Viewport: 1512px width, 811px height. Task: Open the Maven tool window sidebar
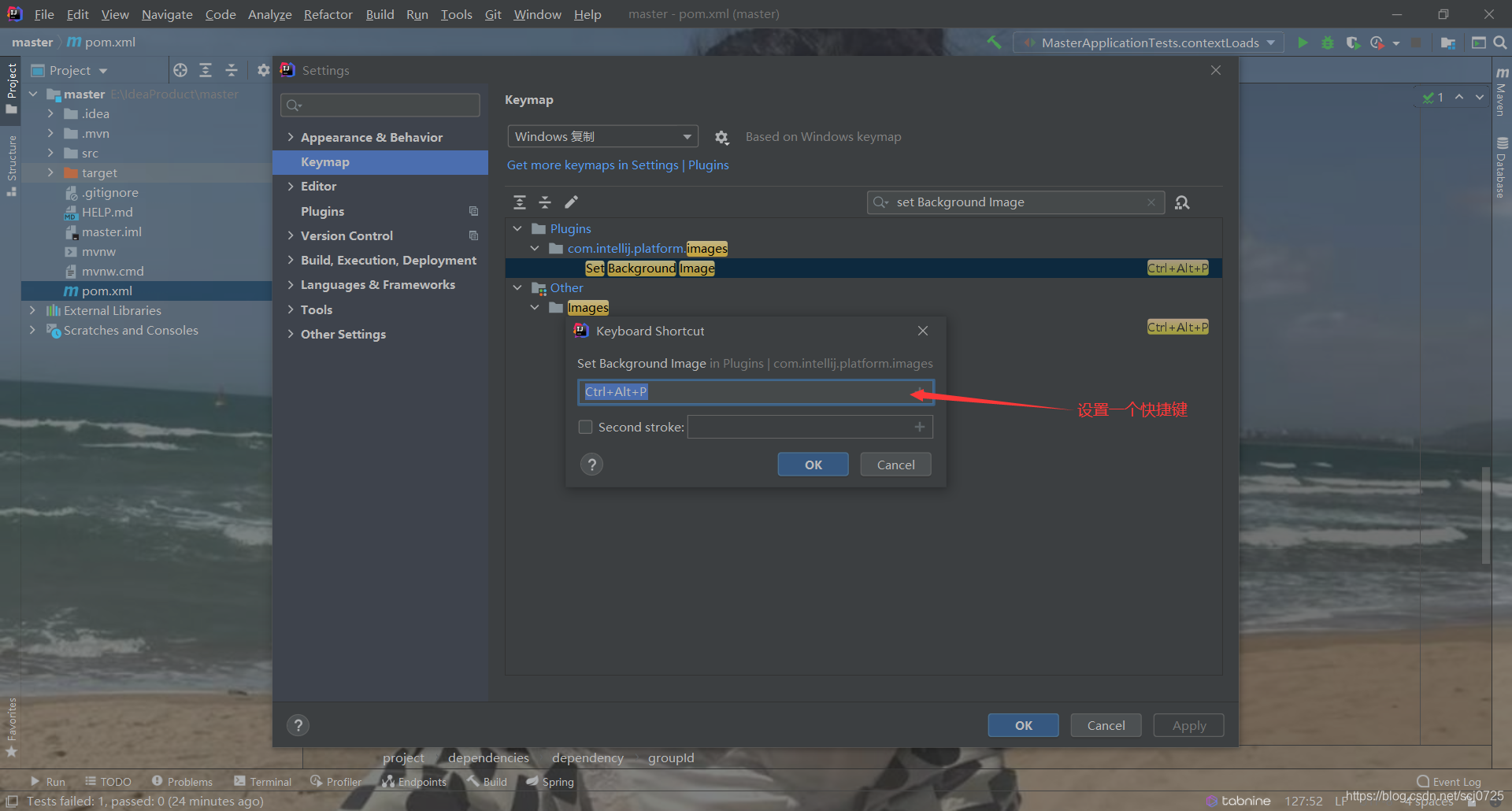point(1502,93)
